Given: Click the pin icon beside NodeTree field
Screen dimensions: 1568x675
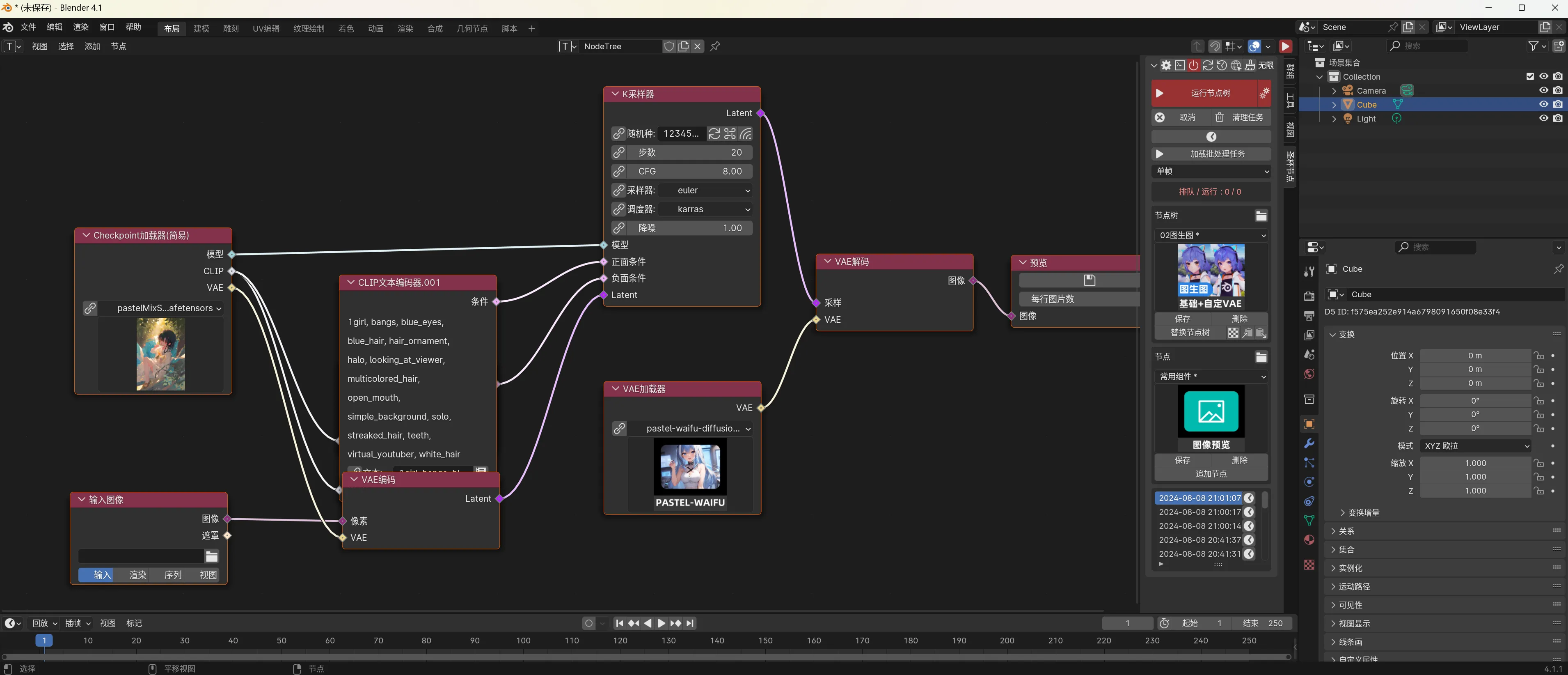Looking at the screenshot, I should pyautogui.click(x=715, y=46).
